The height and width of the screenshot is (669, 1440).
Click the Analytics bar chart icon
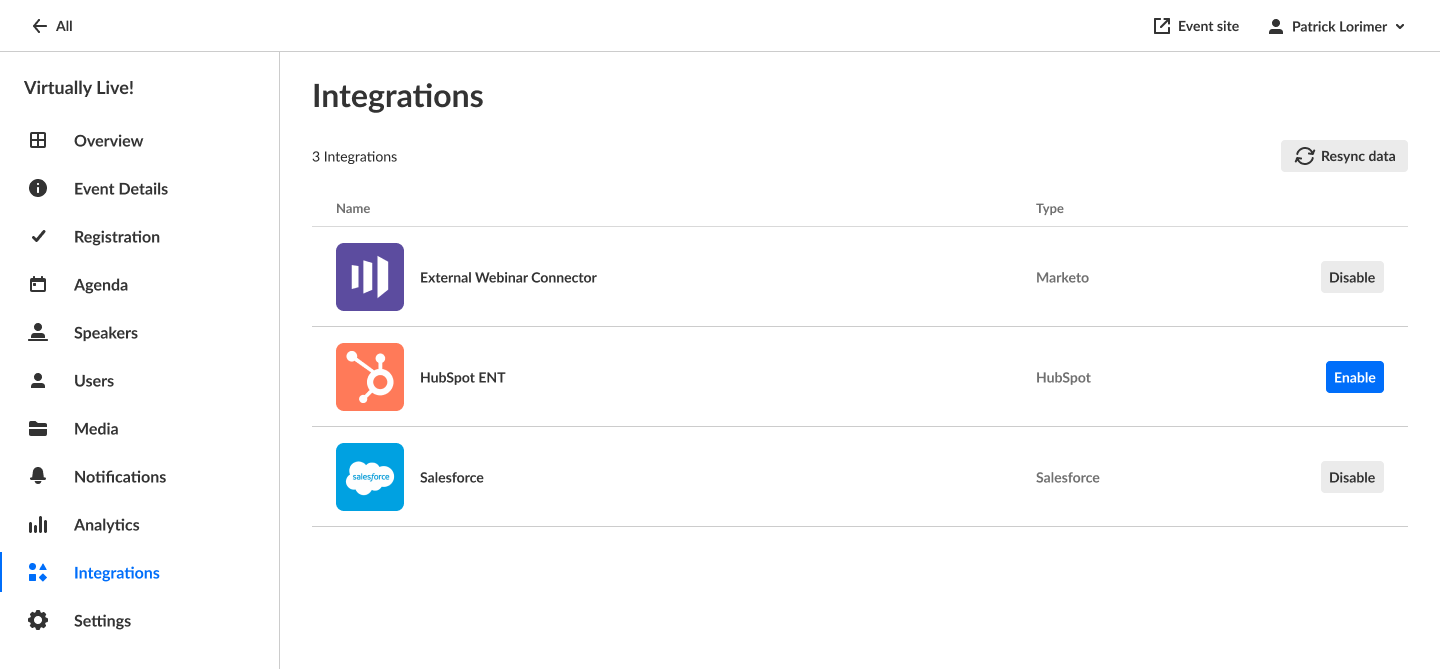(38, 525)
